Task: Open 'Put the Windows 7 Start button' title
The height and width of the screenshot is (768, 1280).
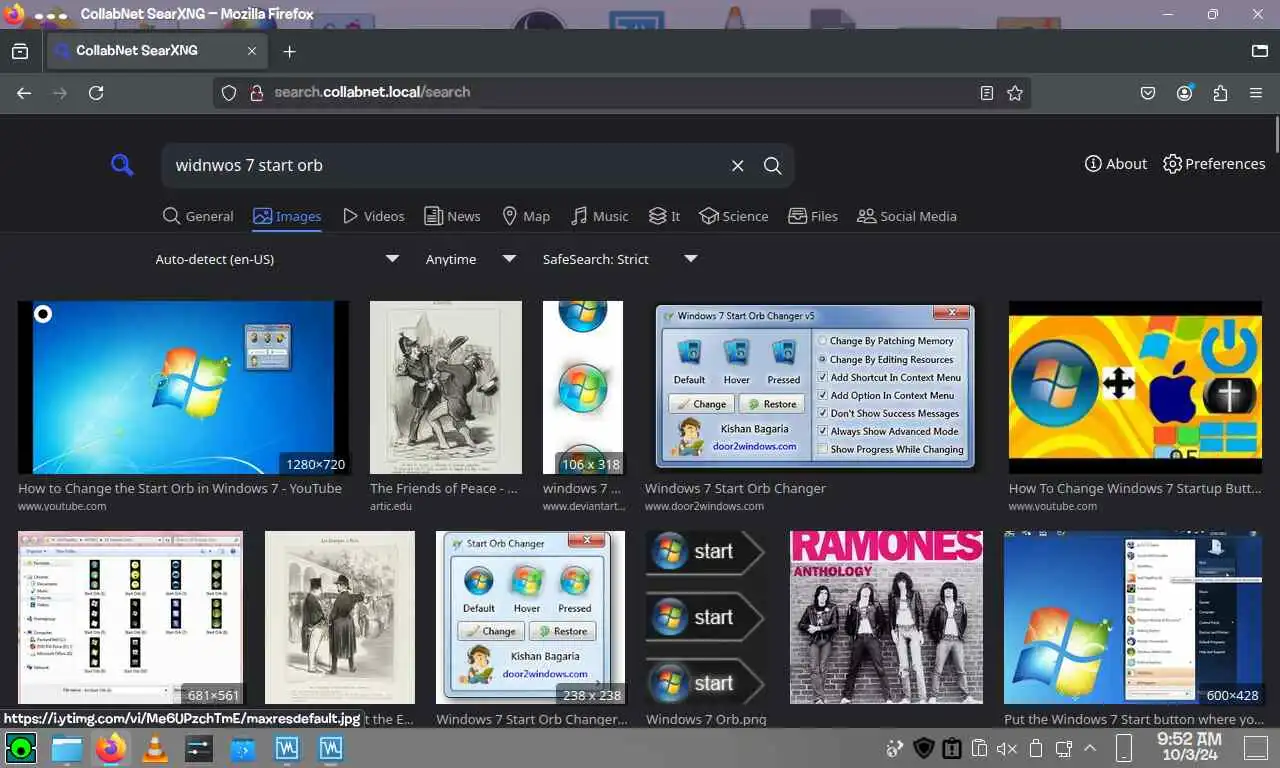Action: click(x=1133, y=719)
